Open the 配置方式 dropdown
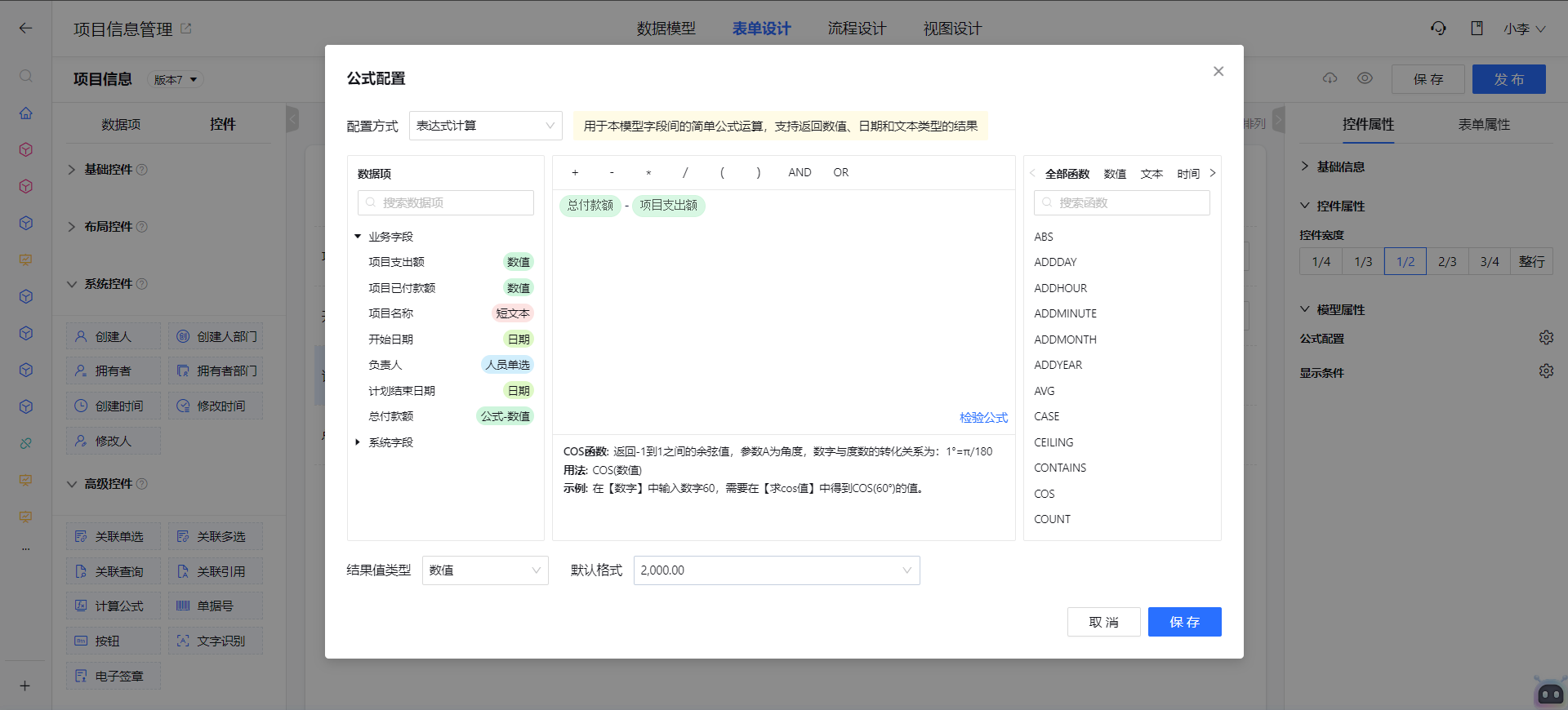The height and width of the screenshot is (710, 1568). pos(485,126)
